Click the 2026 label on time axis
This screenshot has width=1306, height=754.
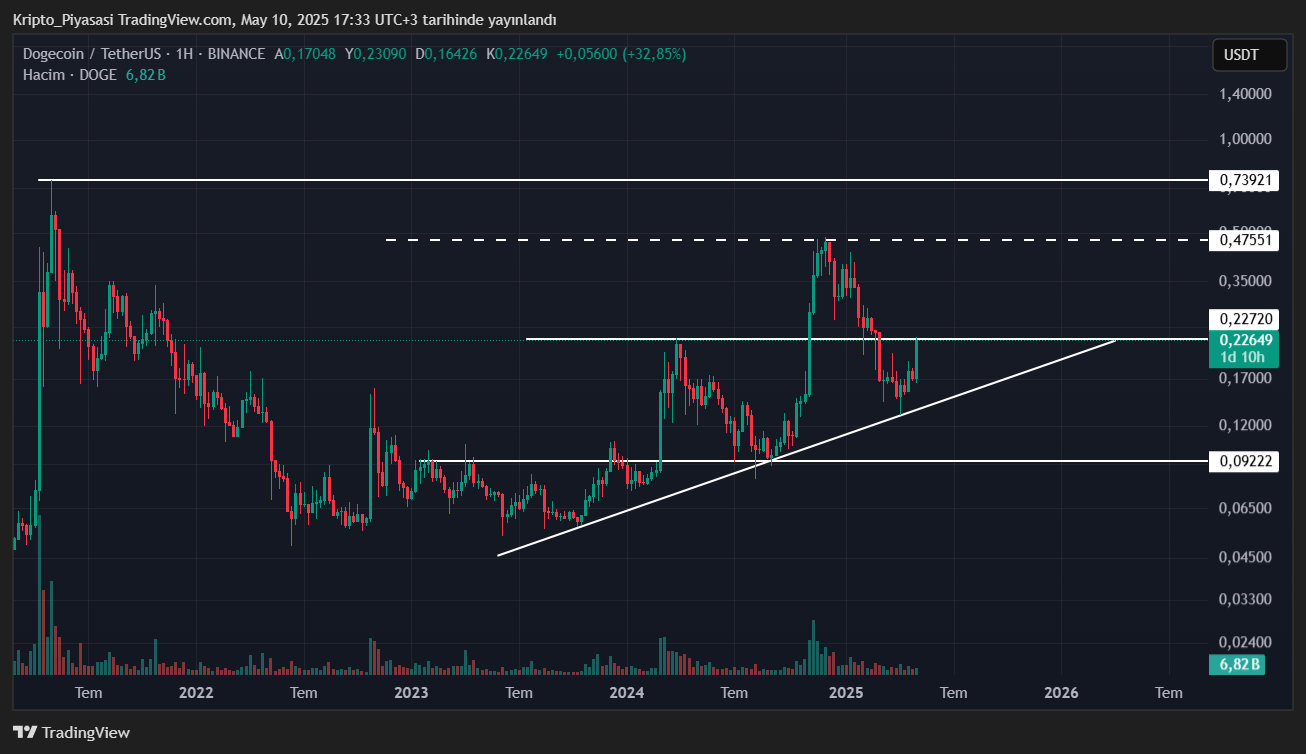[x=1061, y=692]
